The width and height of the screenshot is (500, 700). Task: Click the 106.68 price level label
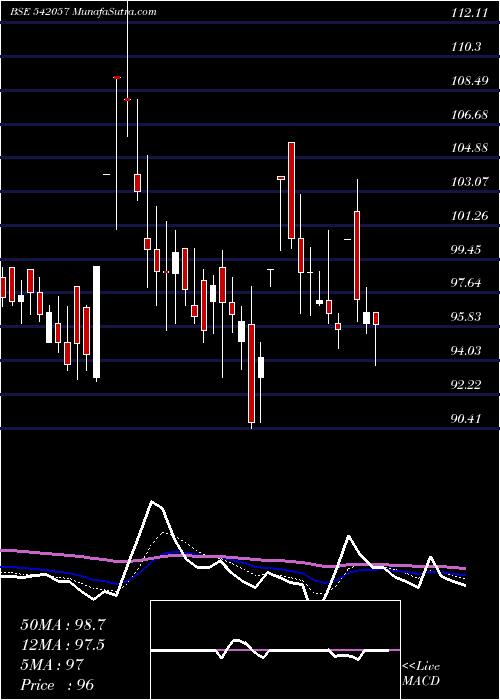[469, 115]
